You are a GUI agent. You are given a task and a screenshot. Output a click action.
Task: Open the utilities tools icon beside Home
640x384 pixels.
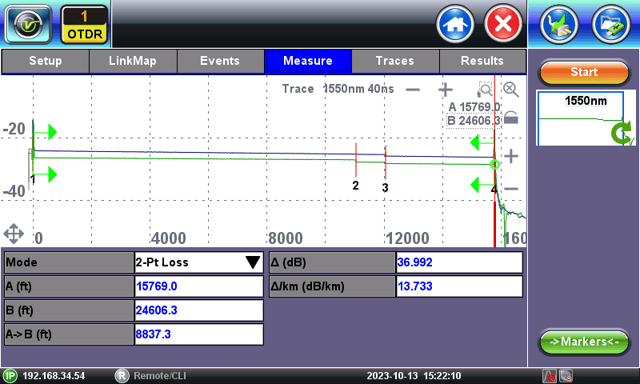559,24
